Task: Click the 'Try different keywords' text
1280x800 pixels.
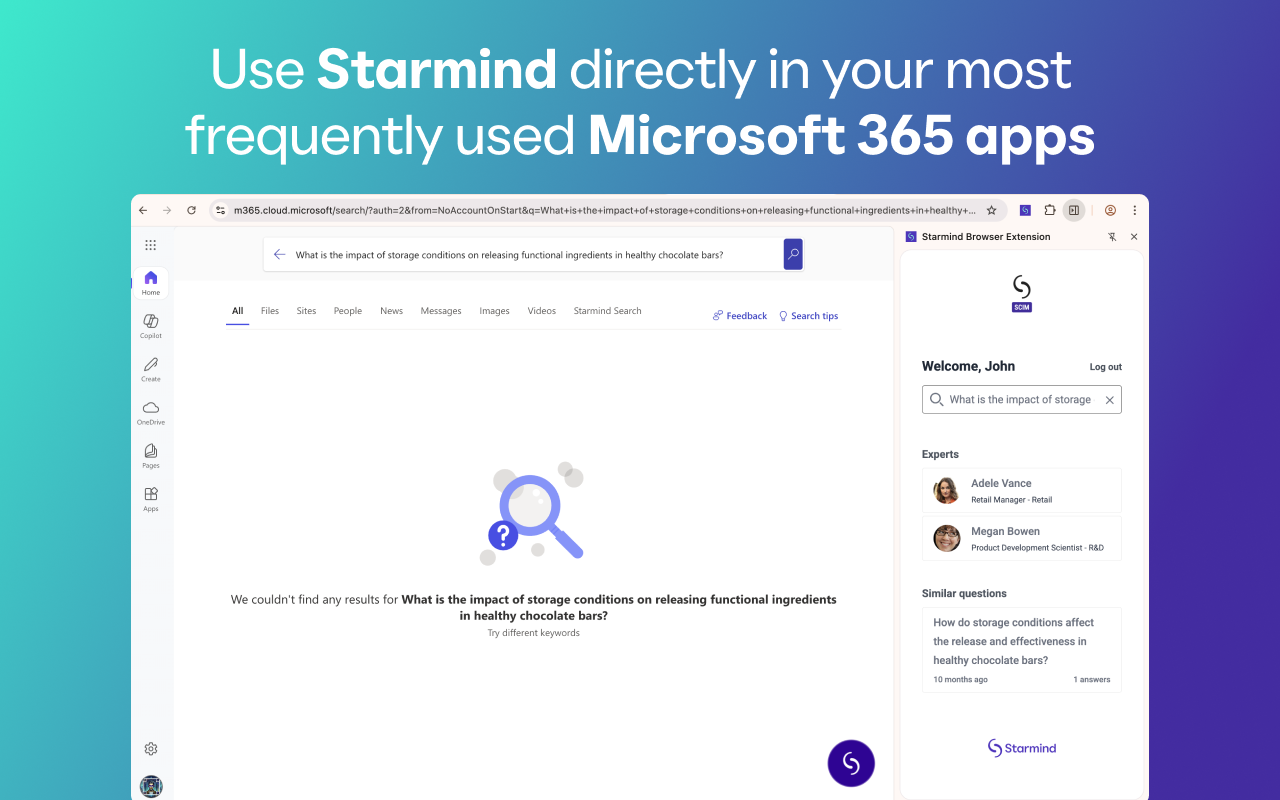Action: pyautogui.click(x=533, y=633)
